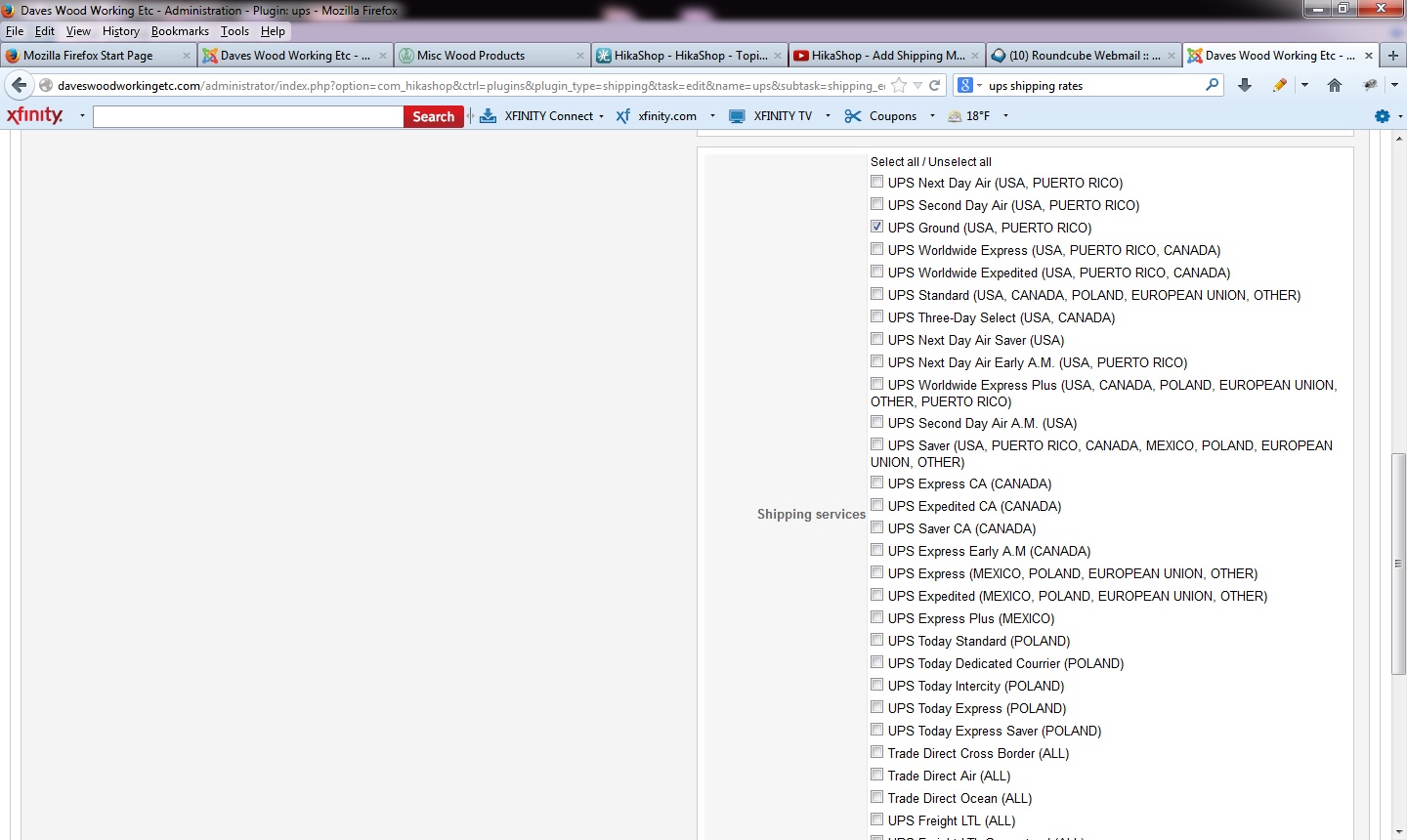The height and width of the screenshot is (840, 1407).
Task: Close the Misc Wood Products tab
Action: [x=580, y=56]
